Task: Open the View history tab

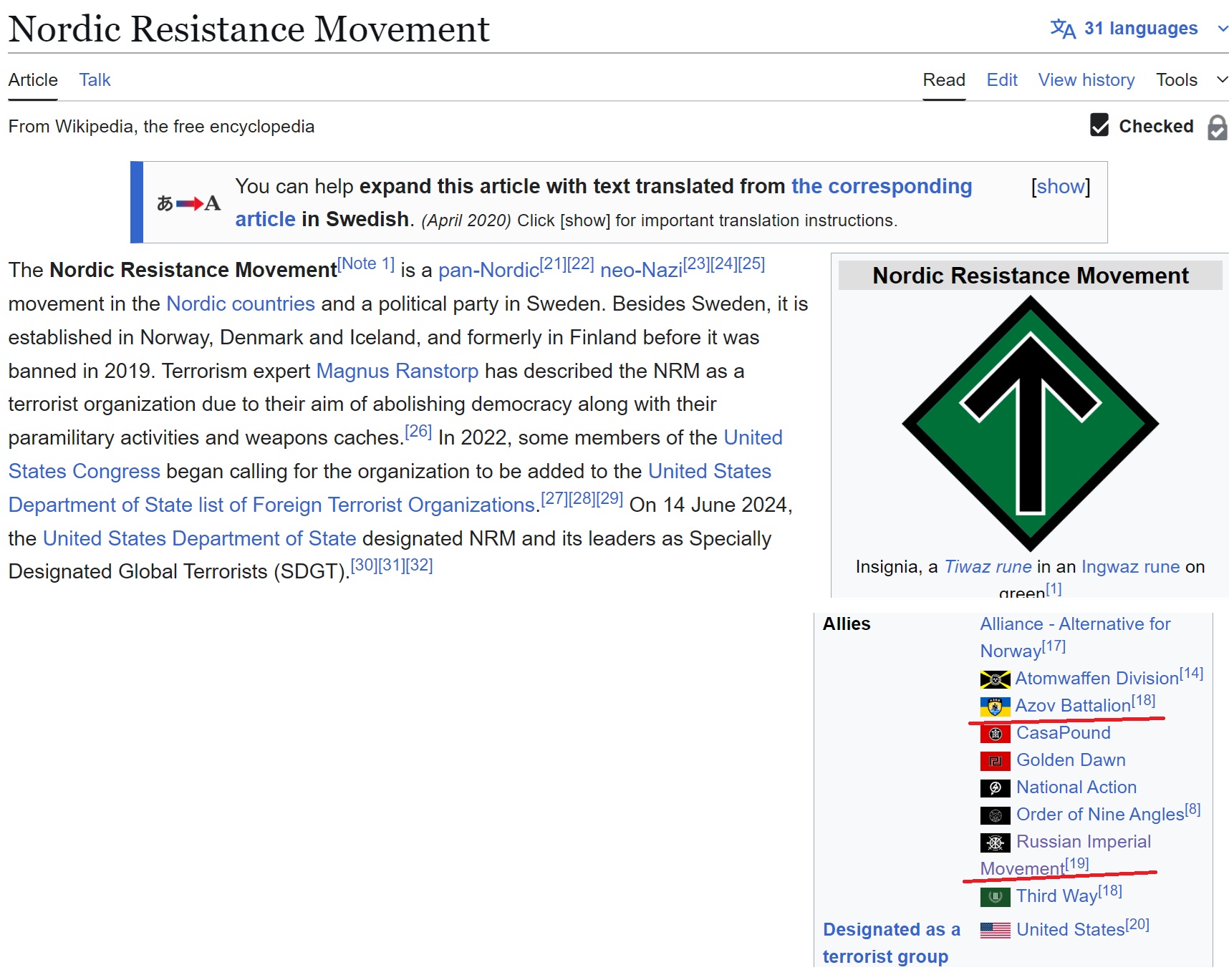Action: 1086,79
